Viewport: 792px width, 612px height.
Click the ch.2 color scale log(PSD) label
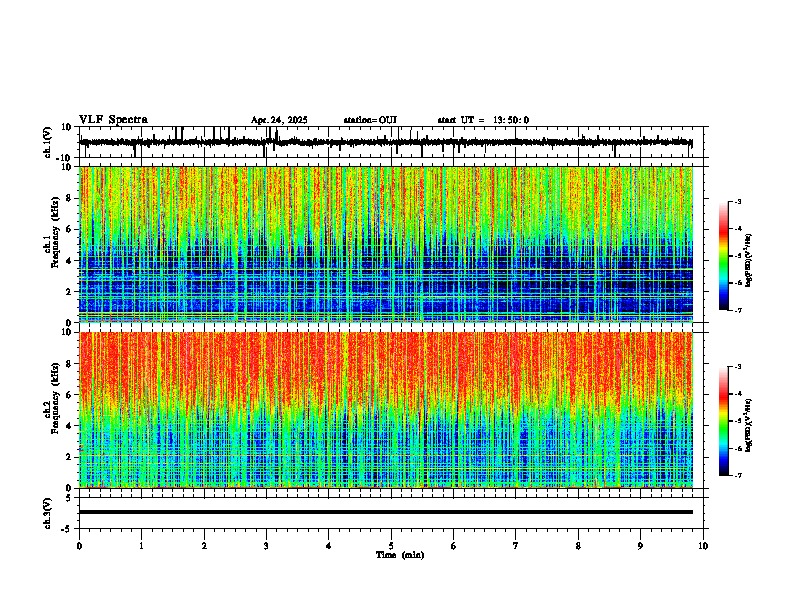(749, 425)
